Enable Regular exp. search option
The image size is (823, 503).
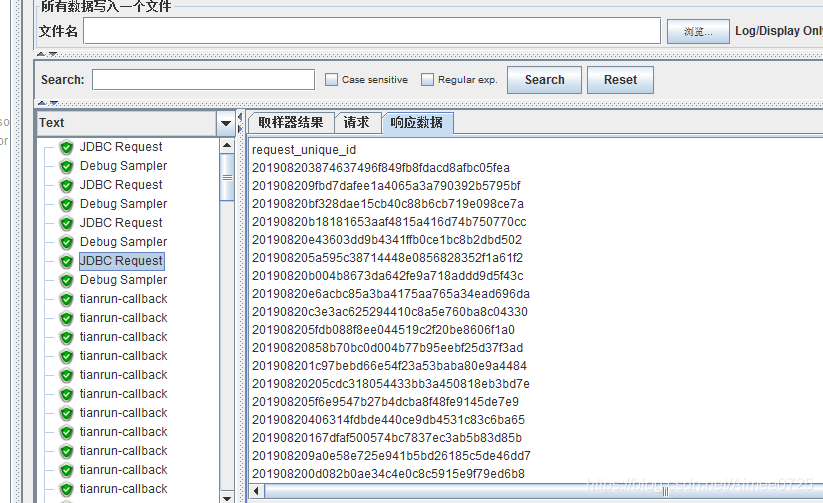[x=428, y=80]
